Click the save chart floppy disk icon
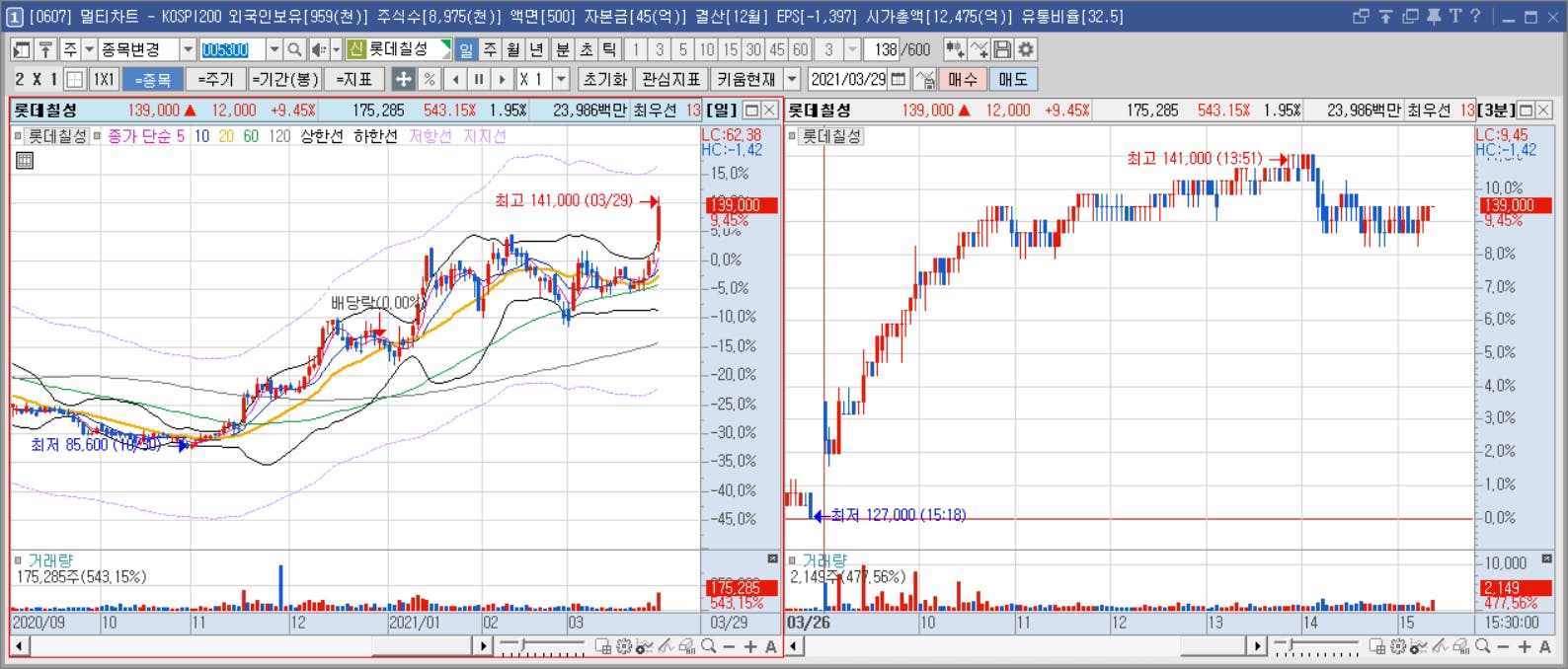The image size is (1568, 669). click(x=1002, y=49)
